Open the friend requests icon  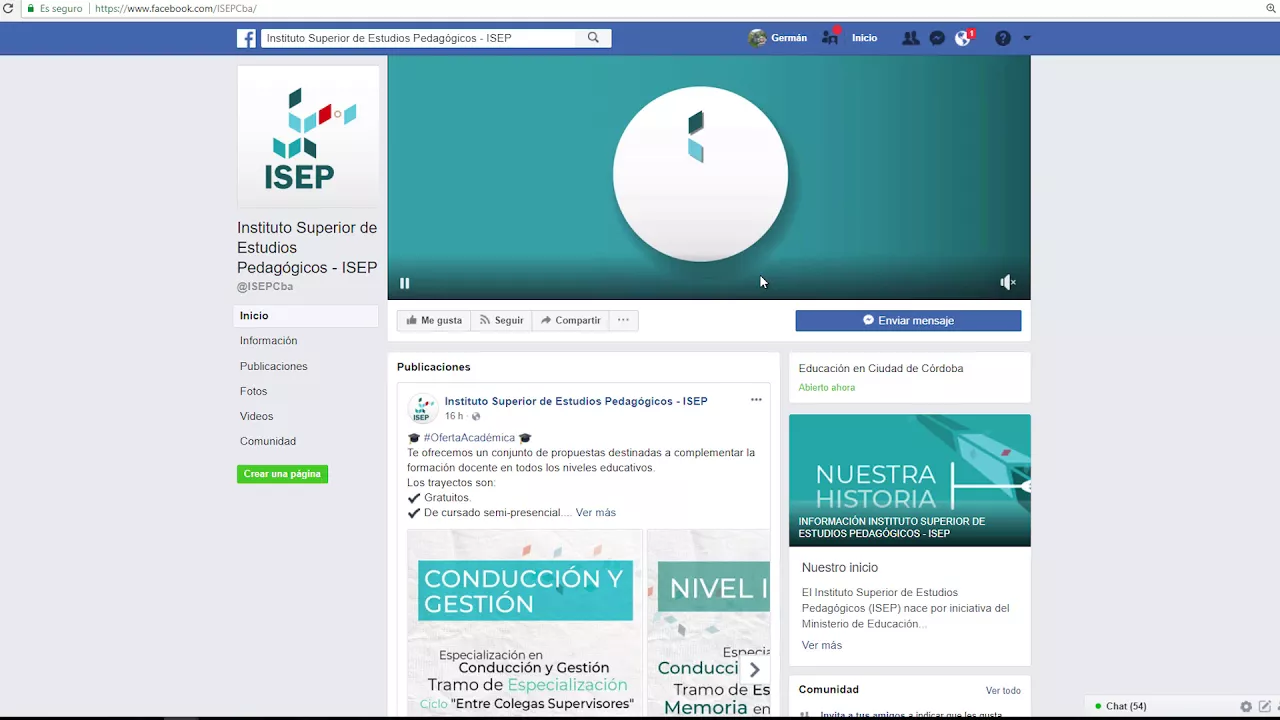[910, 38]
